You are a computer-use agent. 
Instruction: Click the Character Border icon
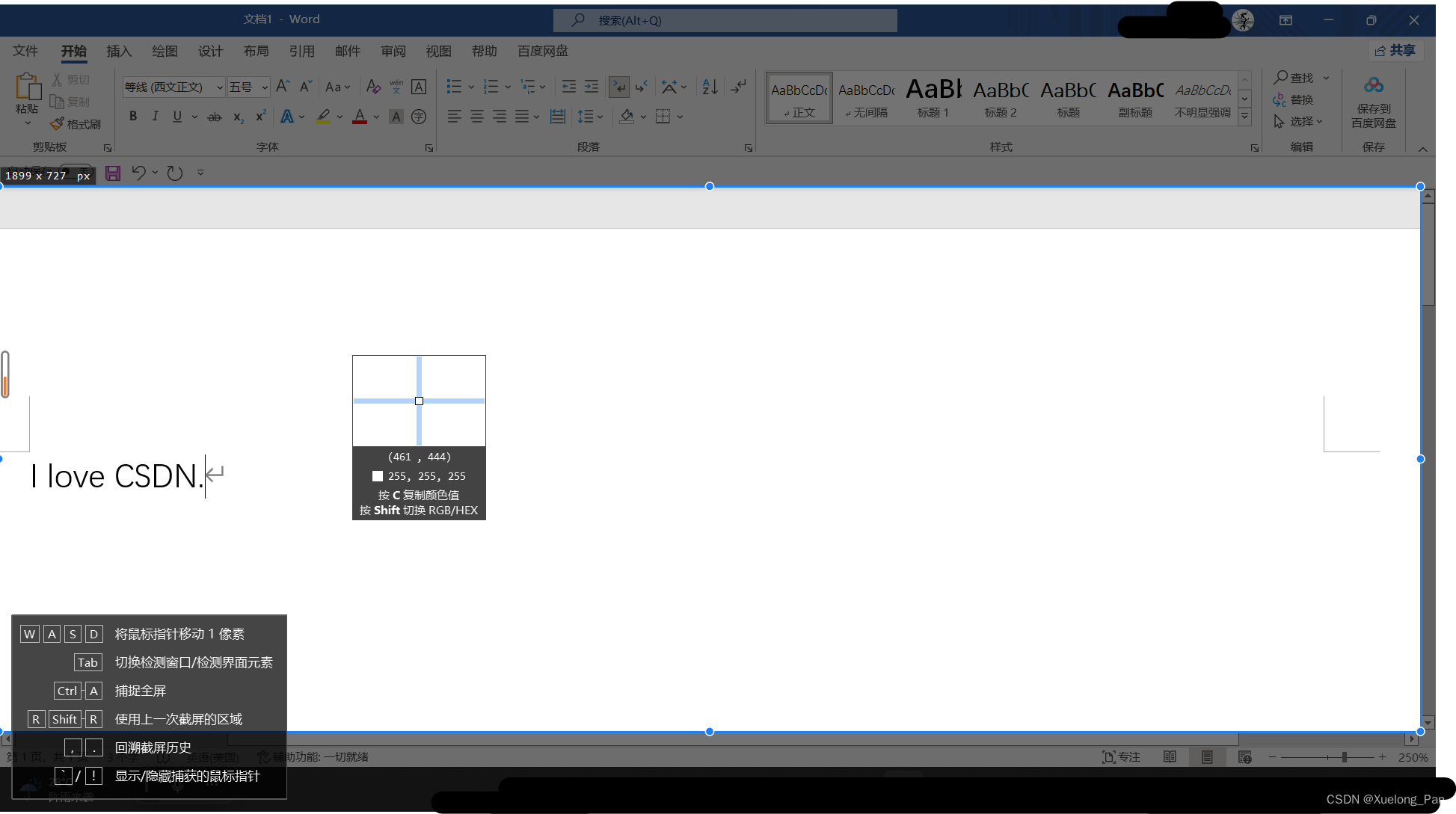coord(419,87)
